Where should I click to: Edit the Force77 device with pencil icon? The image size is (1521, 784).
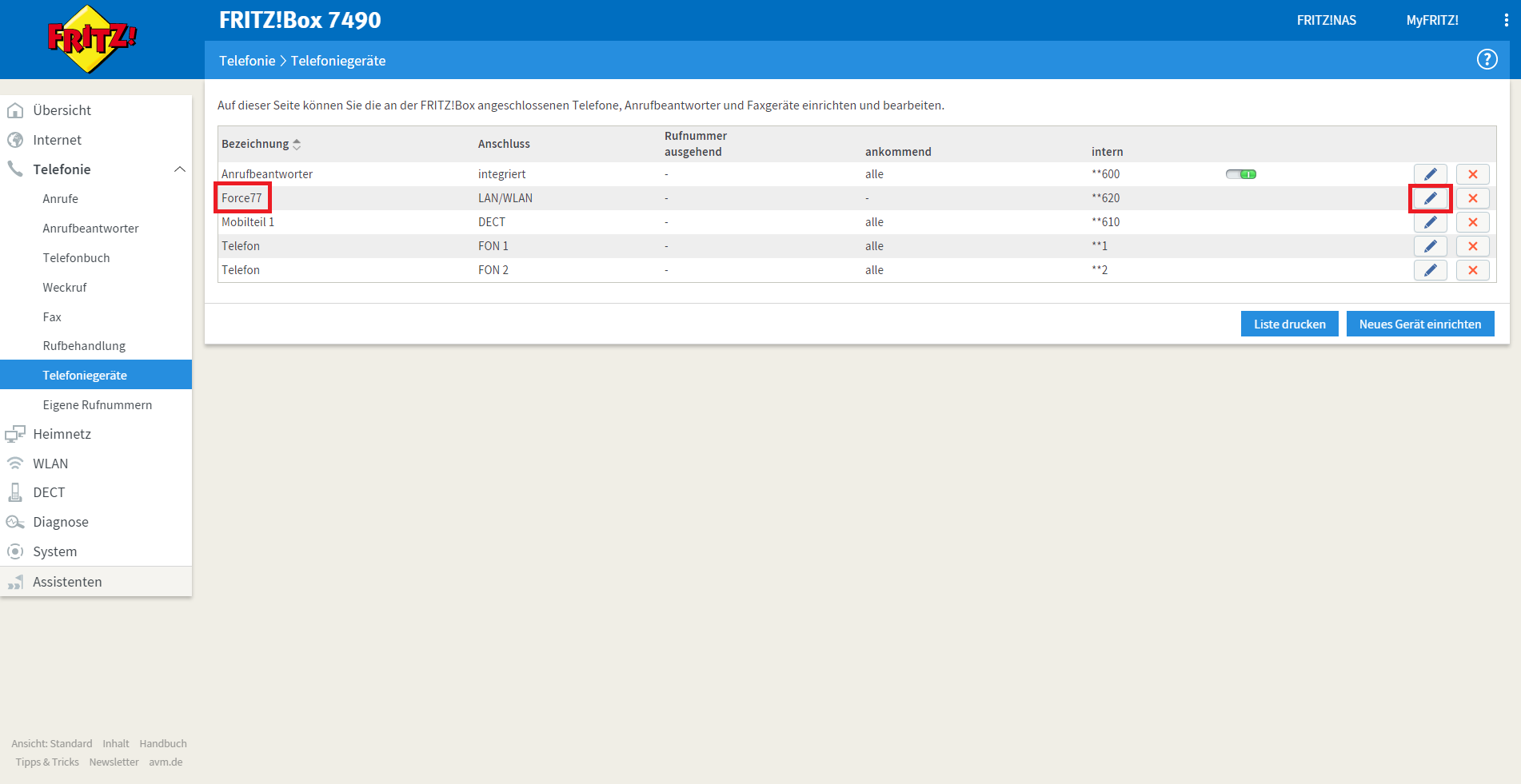(x=1430, y=198)
